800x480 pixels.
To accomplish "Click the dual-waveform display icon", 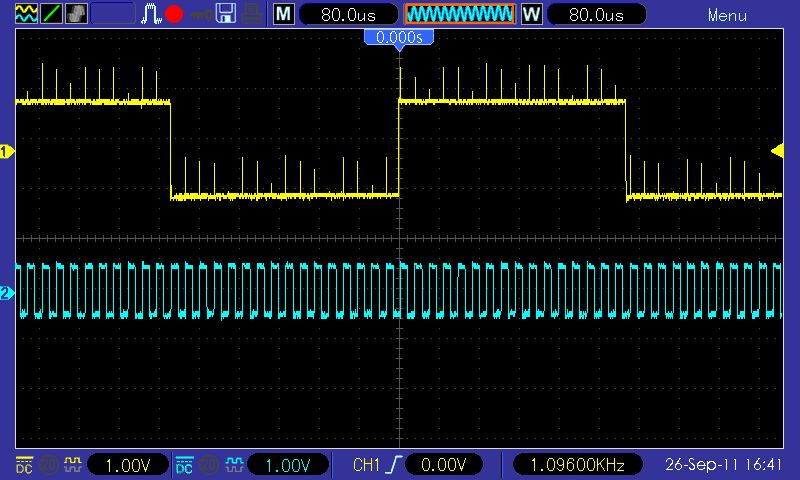I will (x=25, y=14).
